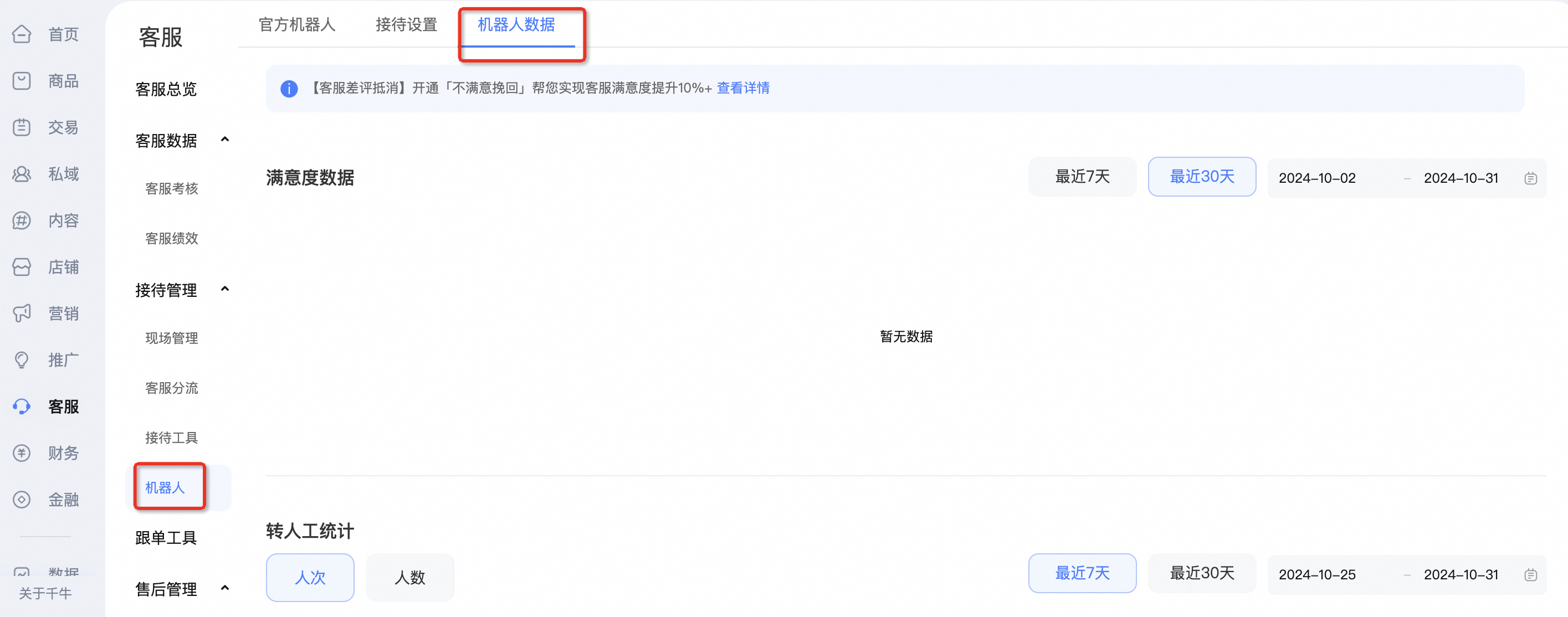Open 跟单工具 menu item

tap(166, 538)
